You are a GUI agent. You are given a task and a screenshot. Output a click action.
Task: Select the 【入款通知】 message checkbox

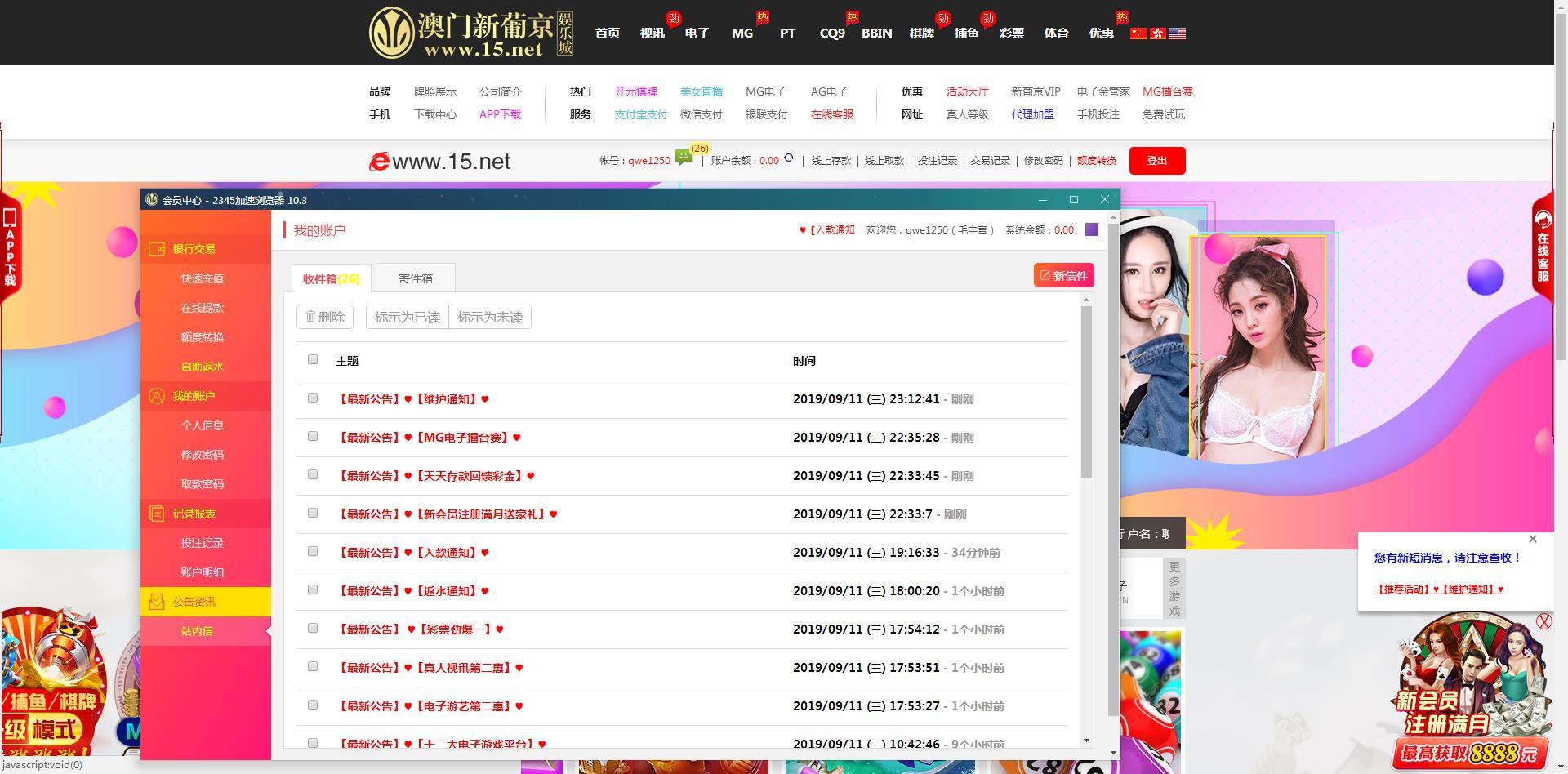(x=313, y=551)
